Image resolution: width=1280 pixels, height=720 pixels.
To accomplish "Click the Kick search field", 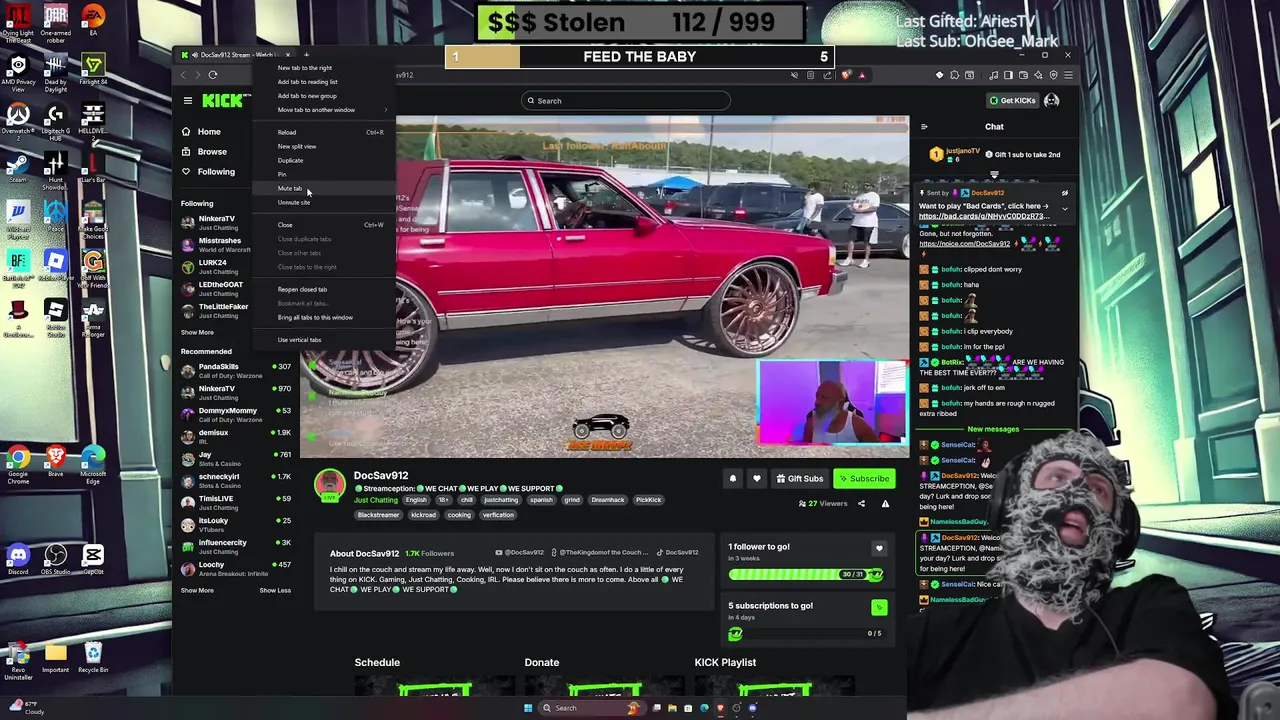I will pyautogui.click(x=625, y=100).
